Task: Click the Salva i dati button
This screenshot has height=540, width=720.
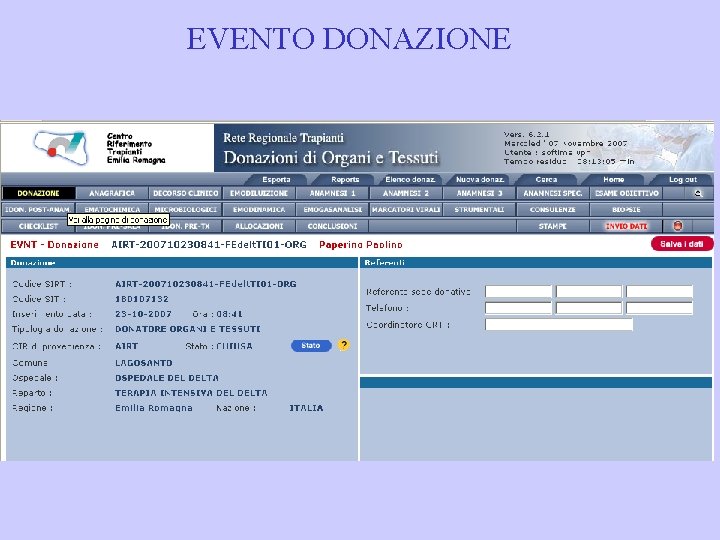Action: coord(682,244)
